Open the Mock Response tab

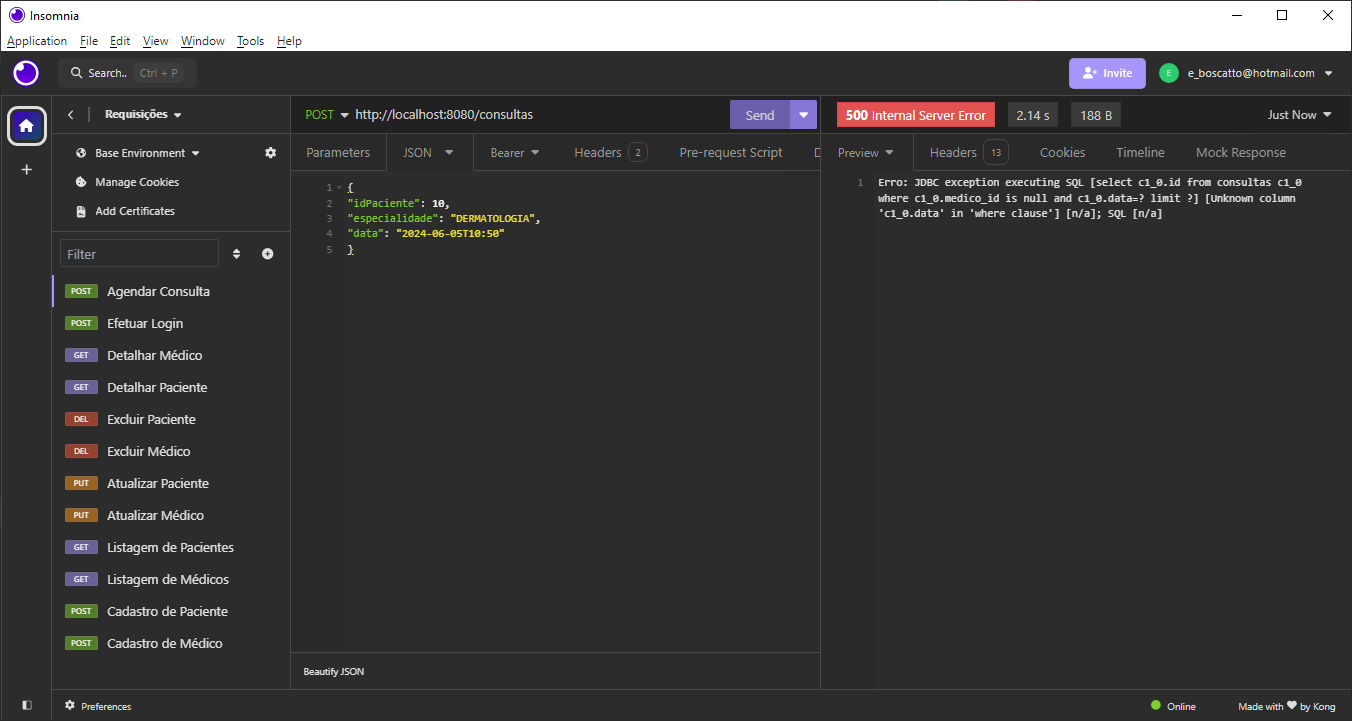(x=1241, y=153)
